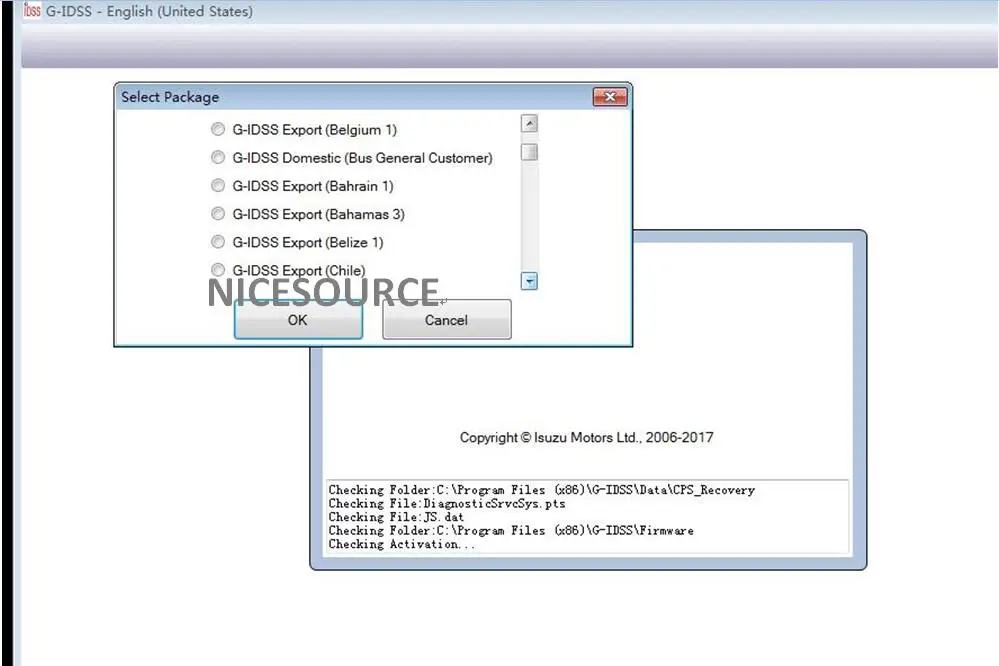
Task: Click the G-IDSS app icon in title bar
Action: click(32, 11)
